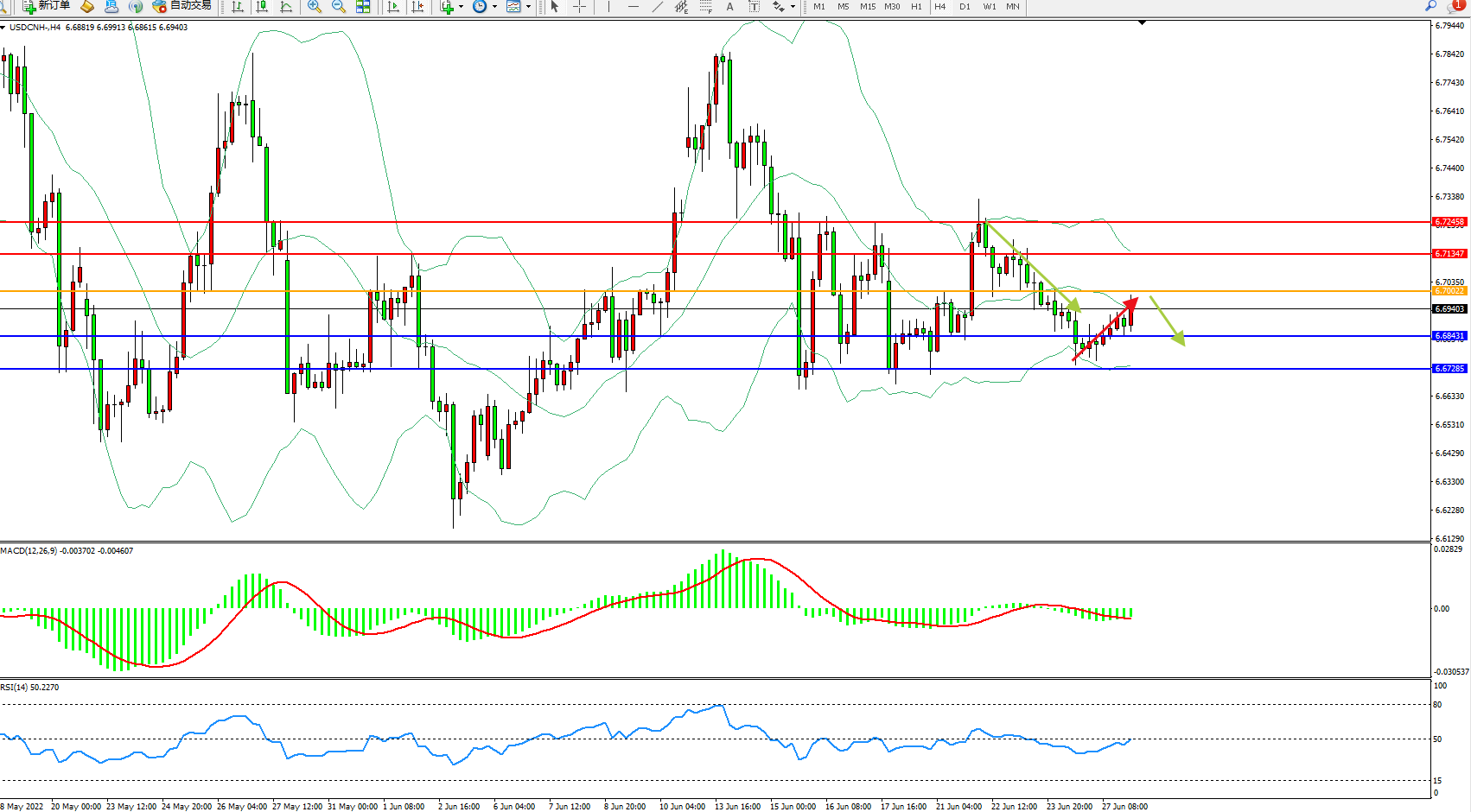Toggle chart auto scroll icon

(x=393, y=6)
